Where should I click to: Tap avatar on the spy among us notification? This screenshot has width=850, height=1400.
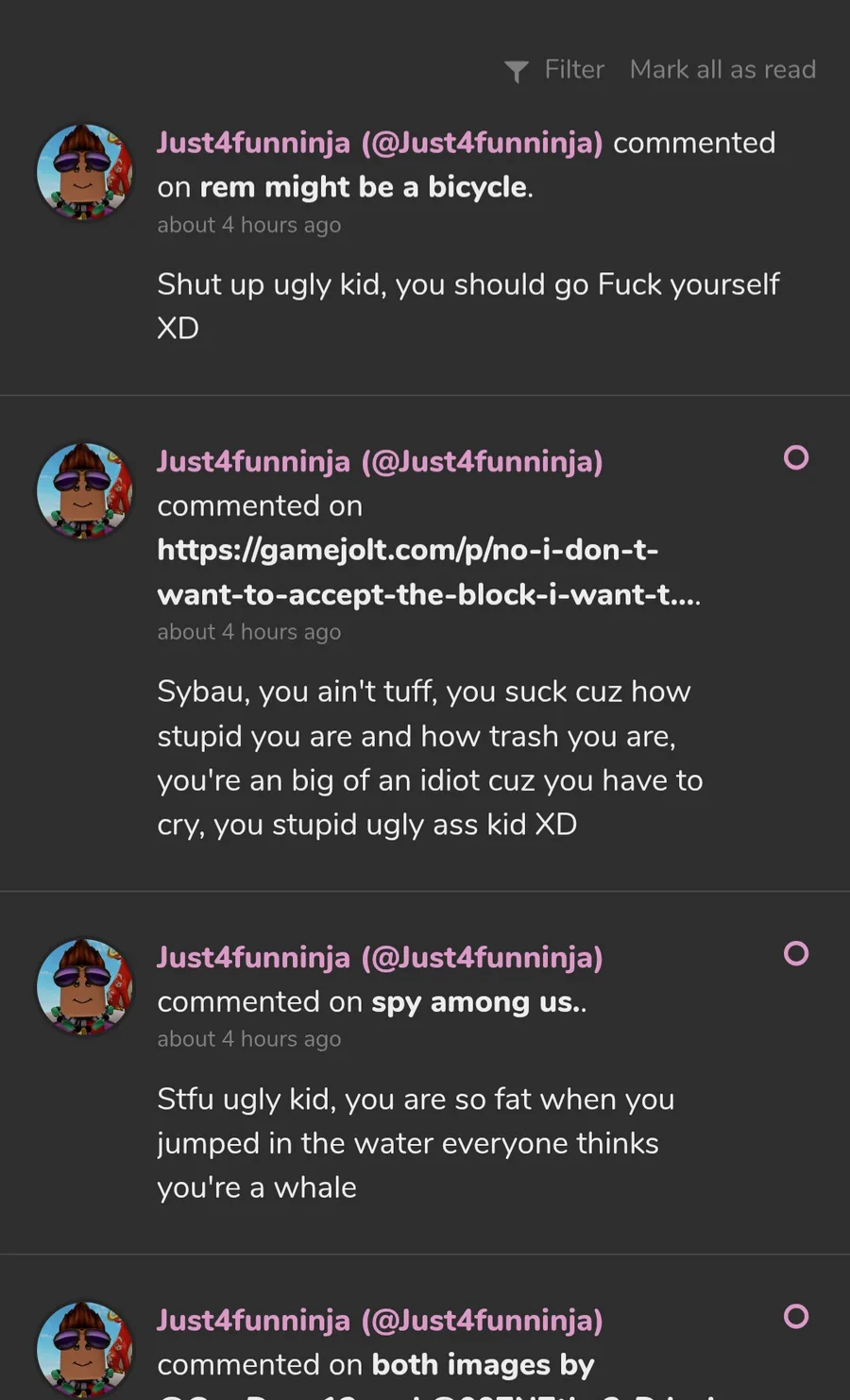(85, 987)
